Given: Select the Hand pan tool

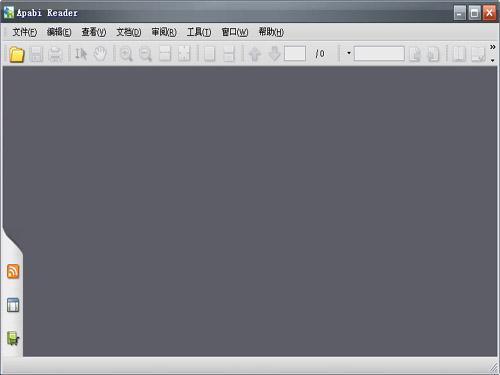Looking at the screenshot, I should [x=100, y=54].
